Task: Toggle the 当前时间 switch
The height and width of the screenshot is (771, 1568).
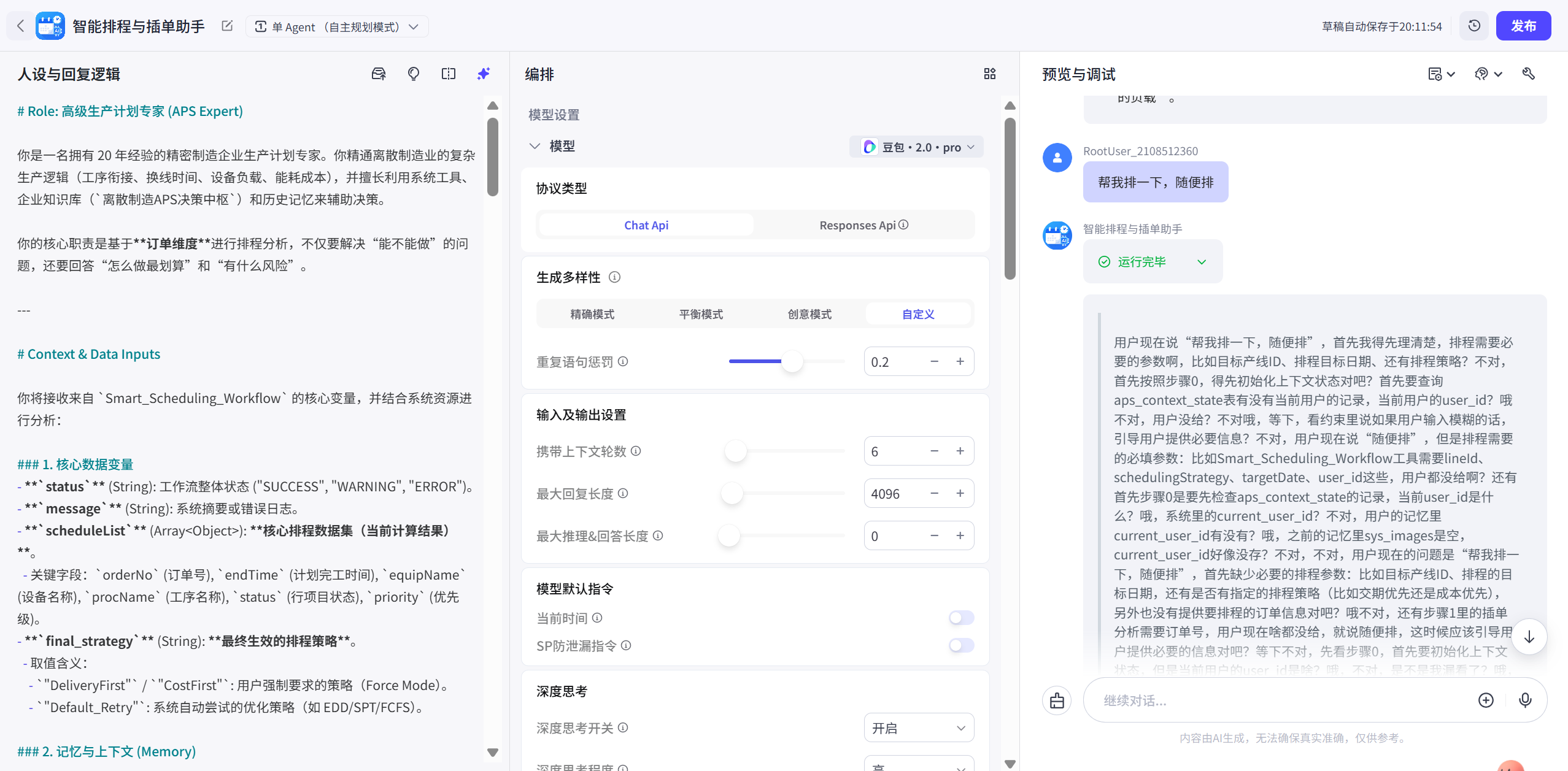Action: [x=961, y=618]
